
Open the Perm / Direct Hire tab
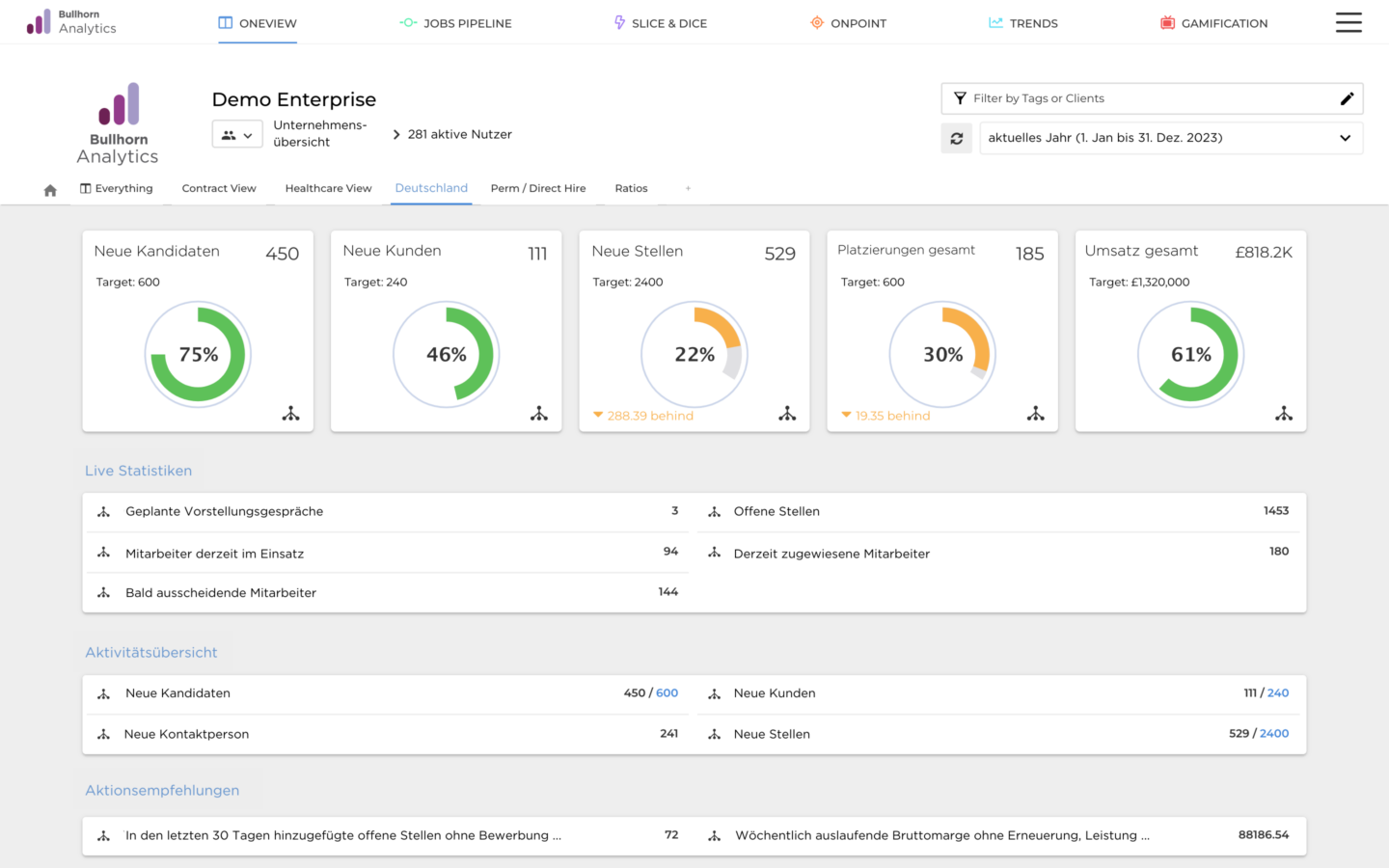pyautogui.click(x=537, y=188)
